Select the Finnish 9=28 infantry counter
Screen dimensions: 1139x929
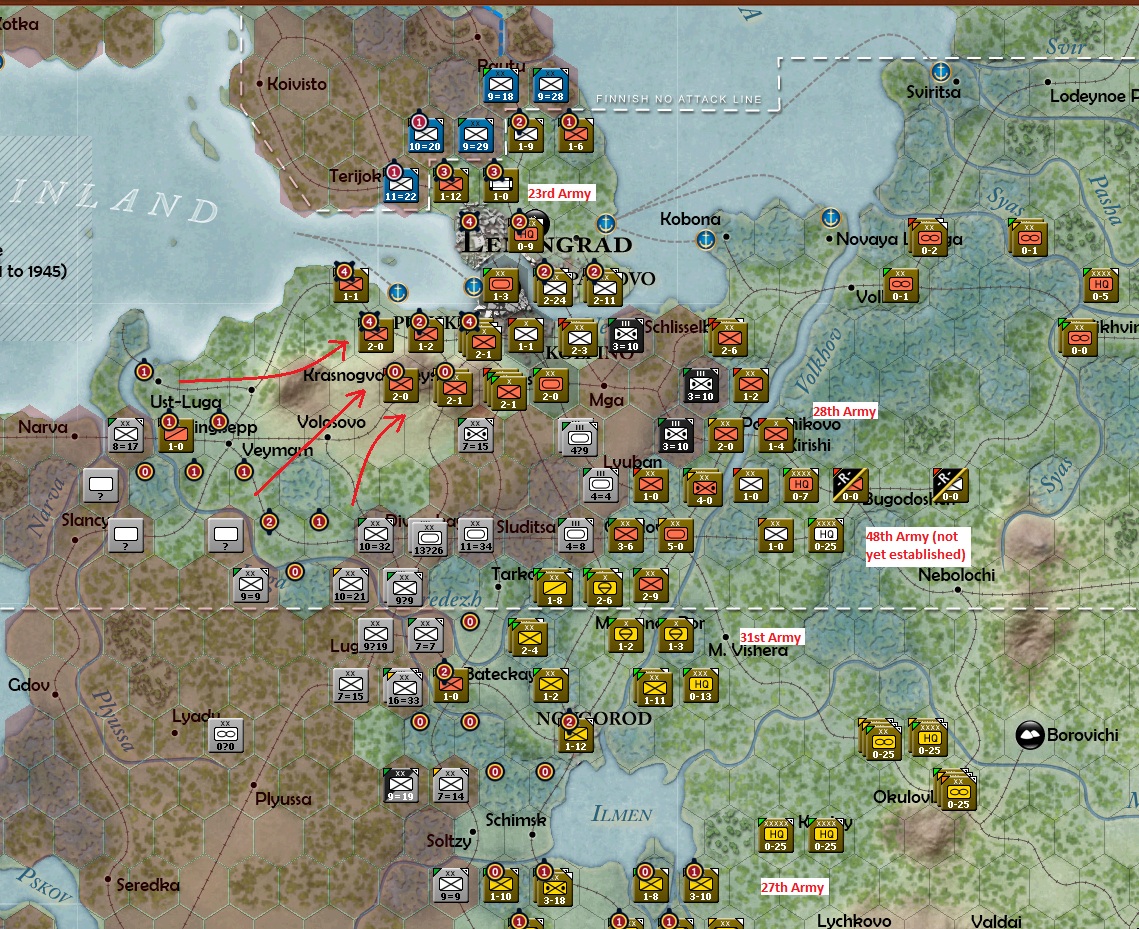[x=550, y=86]
